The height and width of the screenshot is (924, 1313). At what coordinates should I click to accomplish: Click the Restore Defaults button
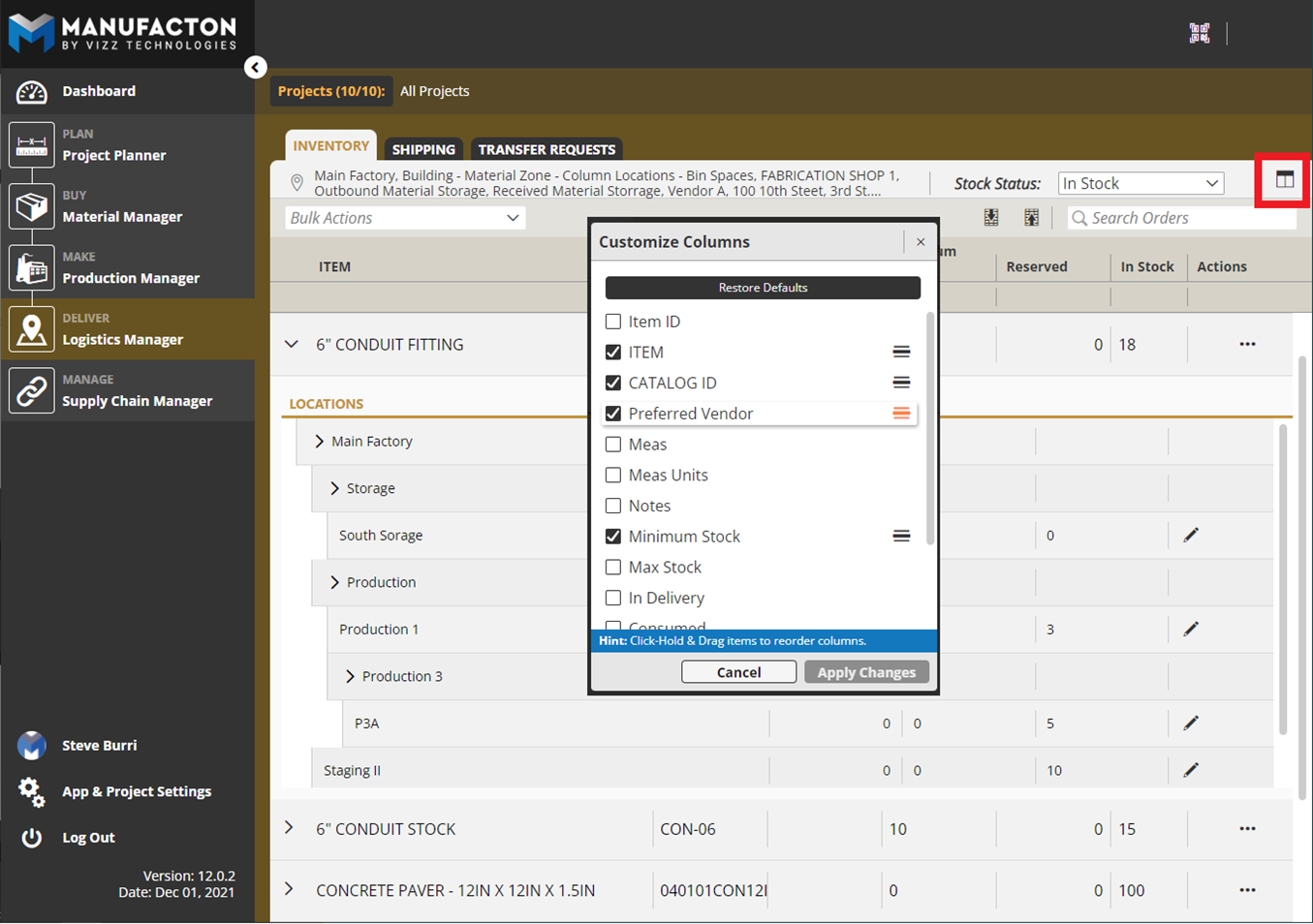(763, 288)
